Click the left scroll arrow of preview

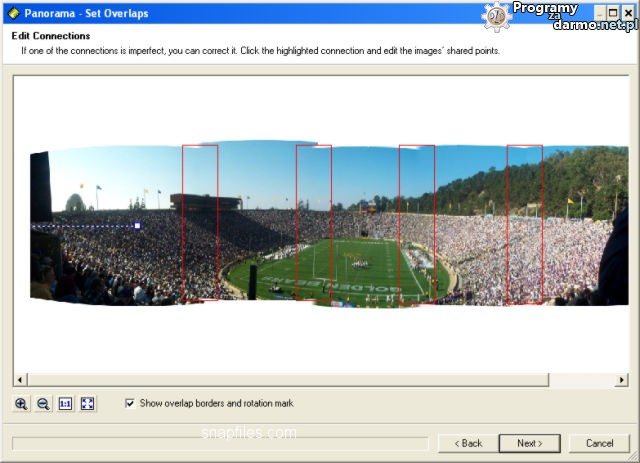[18, 380]
